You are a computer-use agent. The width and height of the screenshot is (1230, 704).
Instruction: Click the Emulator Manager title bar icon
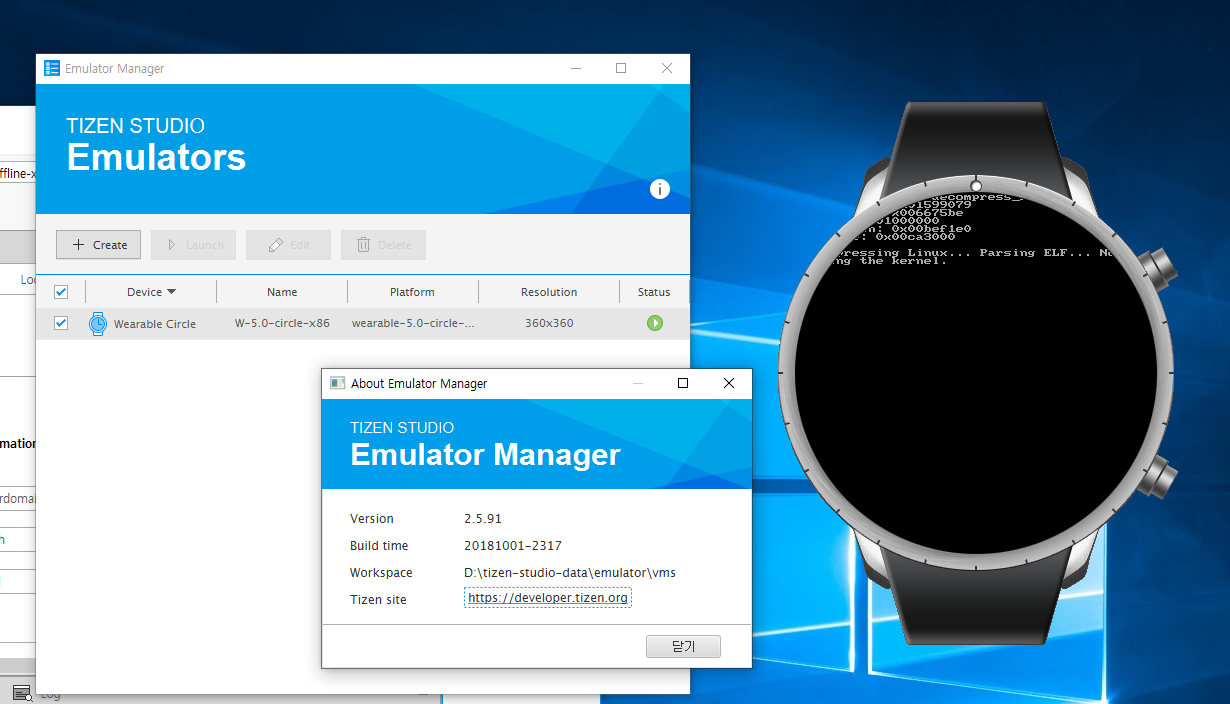[x=52, y=68]
